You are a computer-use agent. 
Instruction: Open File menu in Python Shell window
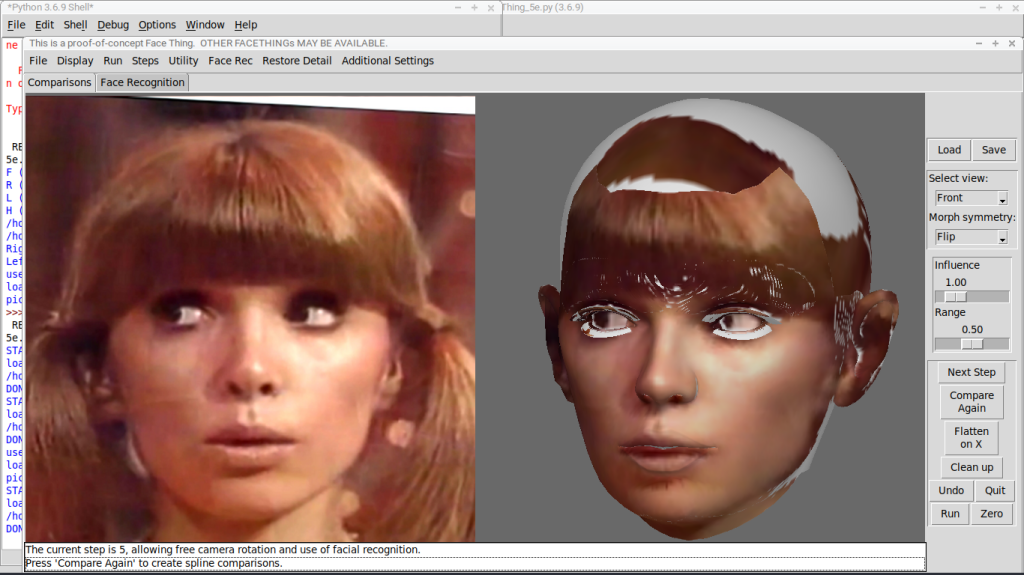(16, 25)
